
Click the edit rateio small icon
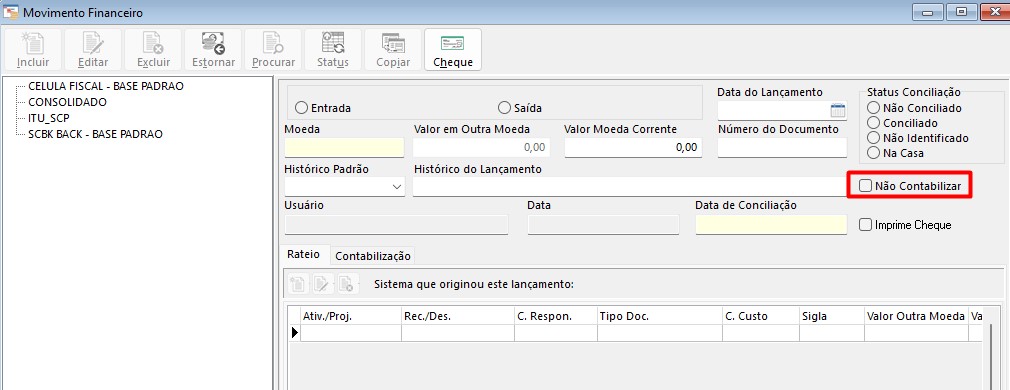point(322,284)
